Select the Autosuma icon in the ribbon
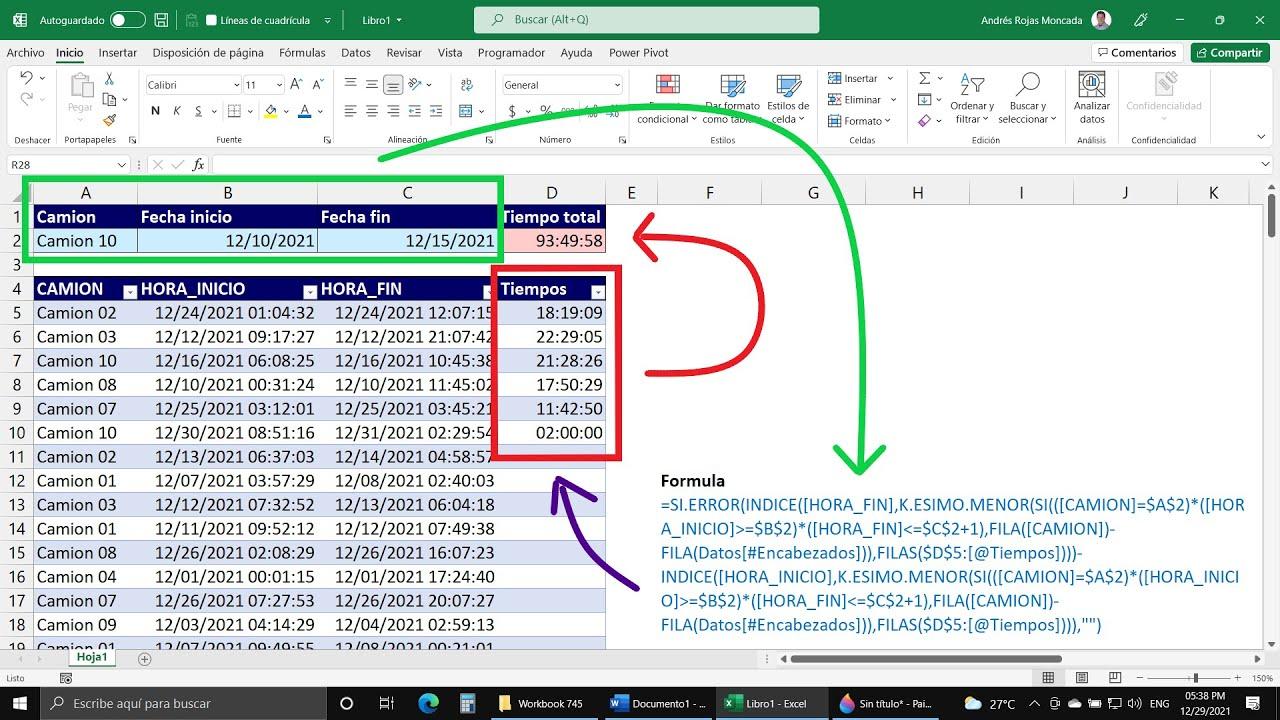Viewport: 1280px width, 720px height. [x=925, y=77]
